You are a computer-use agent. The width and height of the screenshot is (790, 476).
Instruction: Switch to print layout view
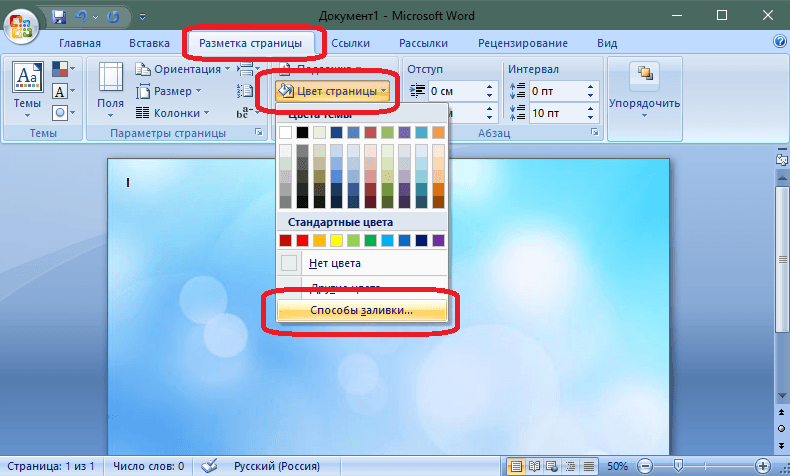516,466
